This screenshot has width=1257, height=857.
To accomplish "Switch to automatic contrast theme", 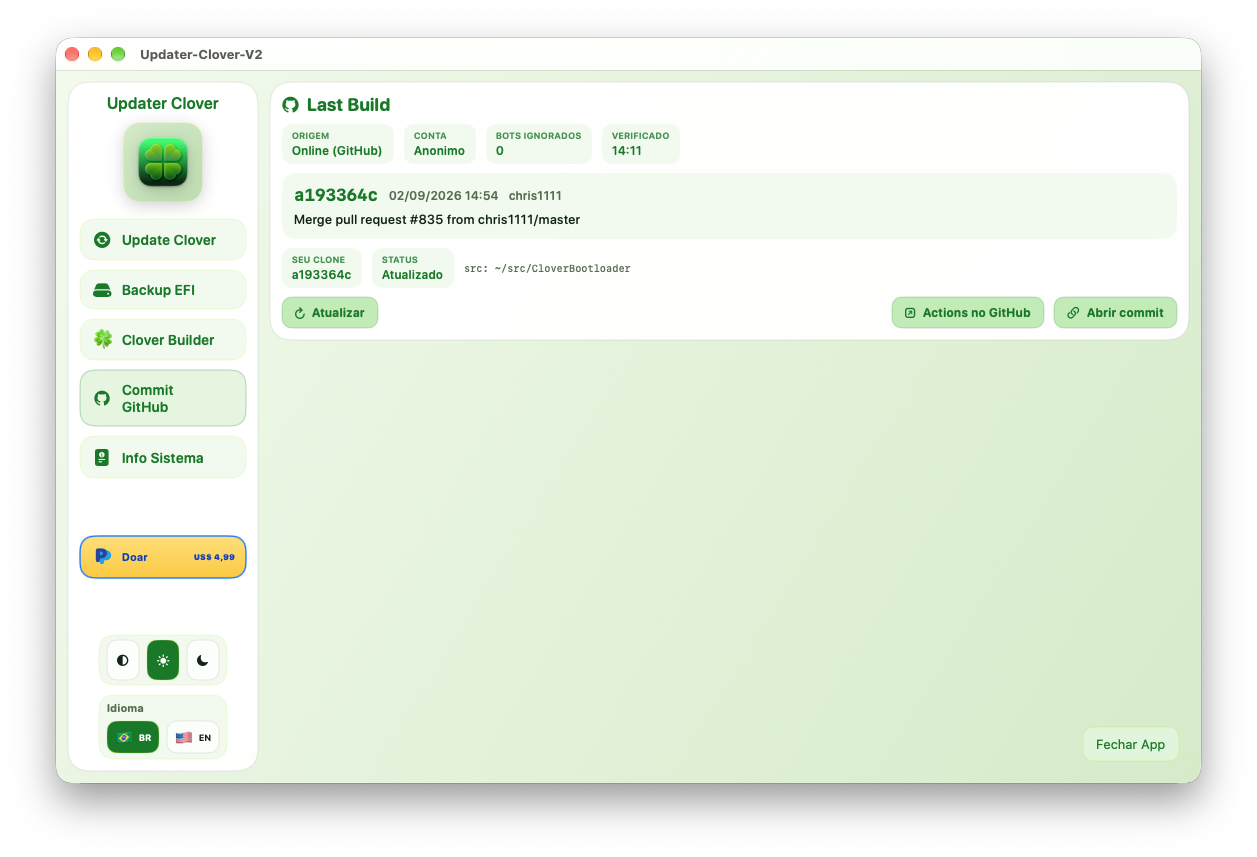I will (x=123, y=660).
